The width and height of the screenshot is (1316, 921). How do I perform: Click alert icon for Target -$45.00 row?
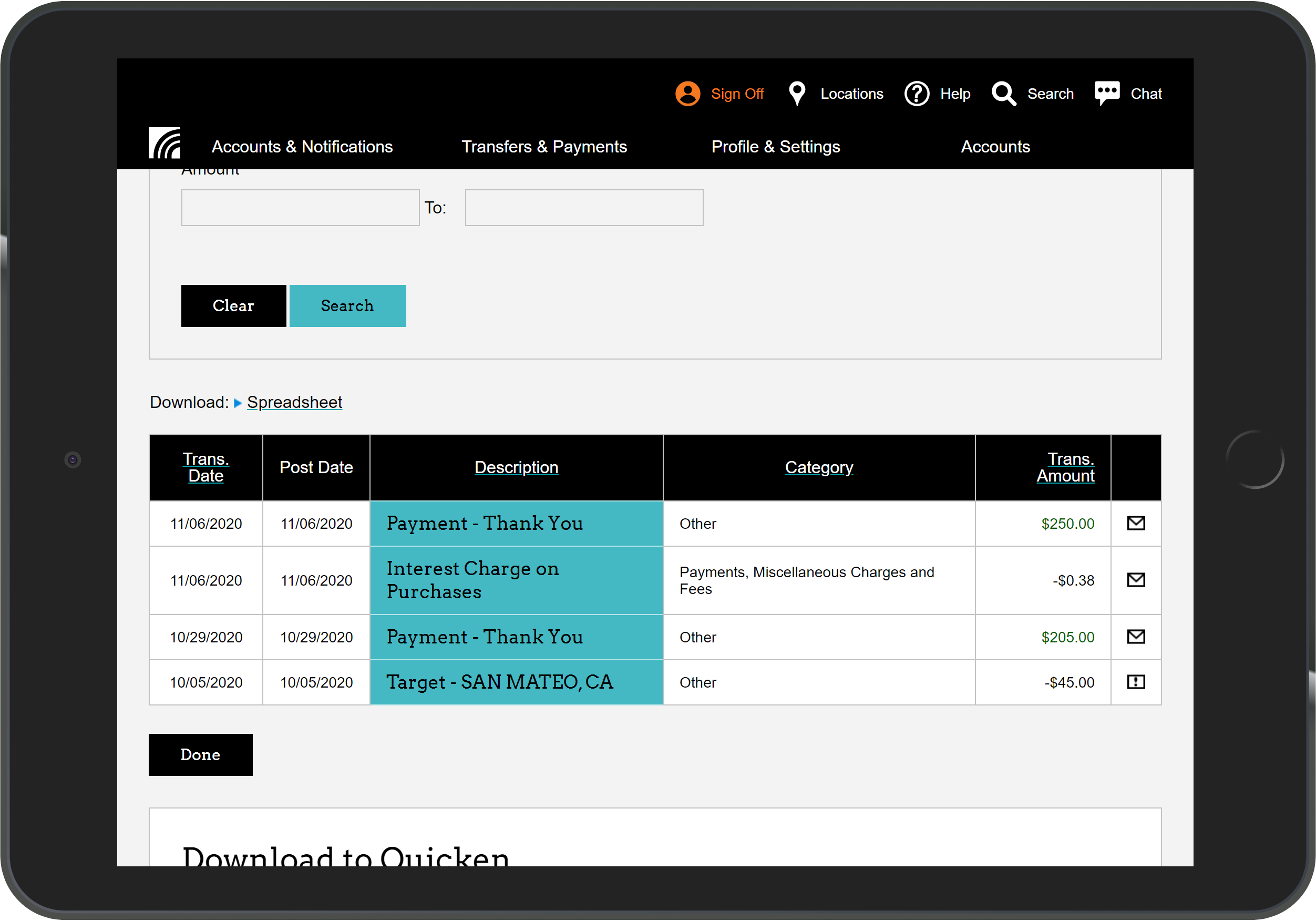click(x=1136, y=682)
